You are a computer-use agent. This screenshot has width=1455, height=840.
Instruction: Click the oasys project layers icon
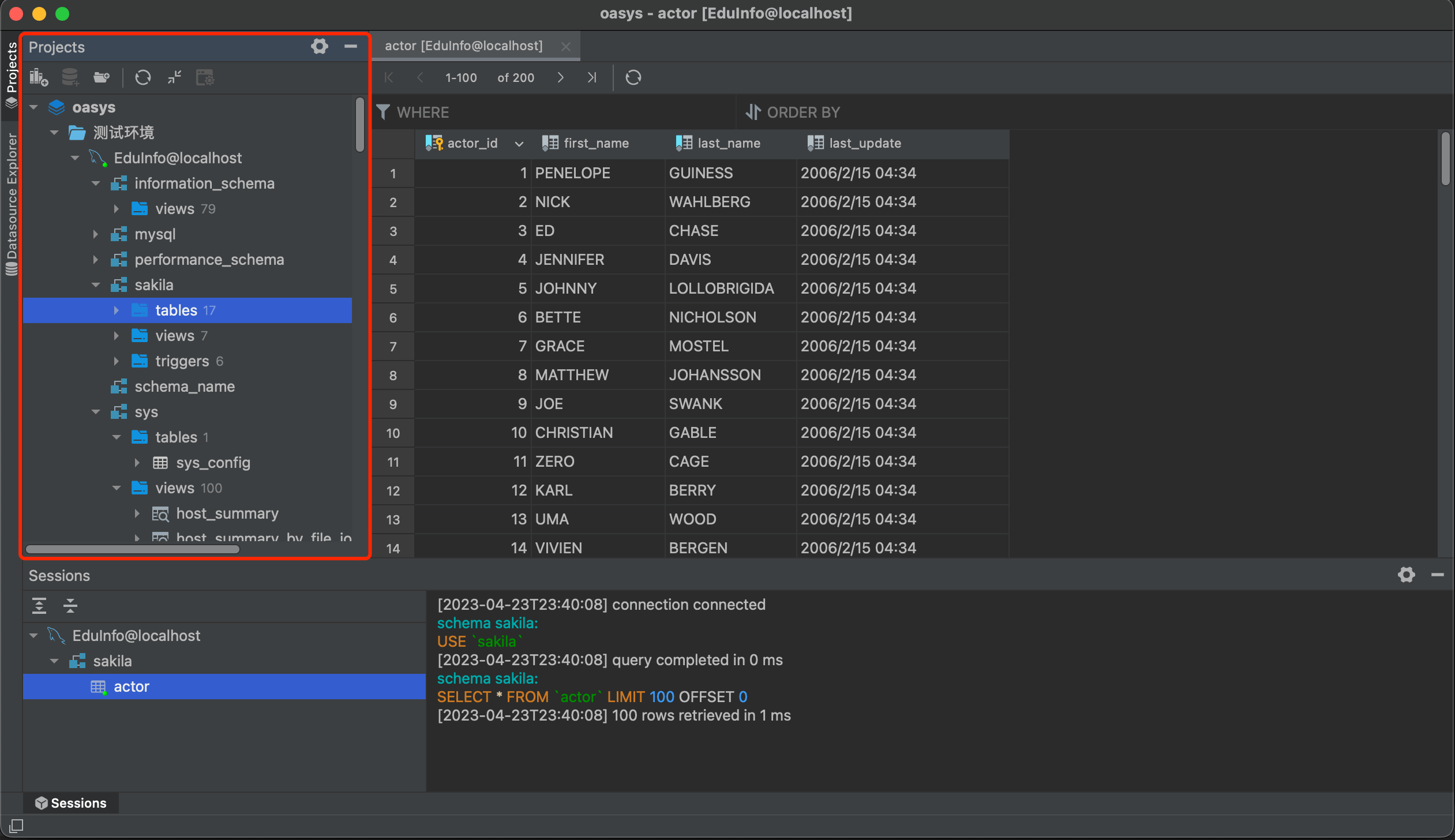pos(57,107)
